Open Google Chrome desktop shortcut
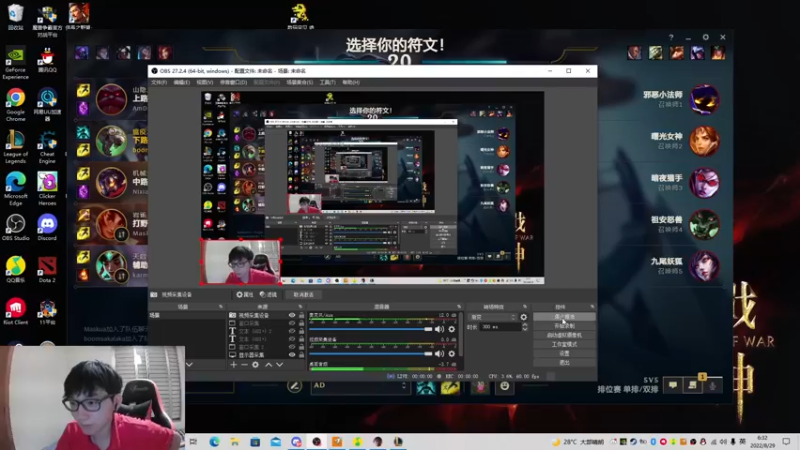Image resolution: width=800 pixels, height=450 pixels. pyautogui.click(x=15, y=104)
